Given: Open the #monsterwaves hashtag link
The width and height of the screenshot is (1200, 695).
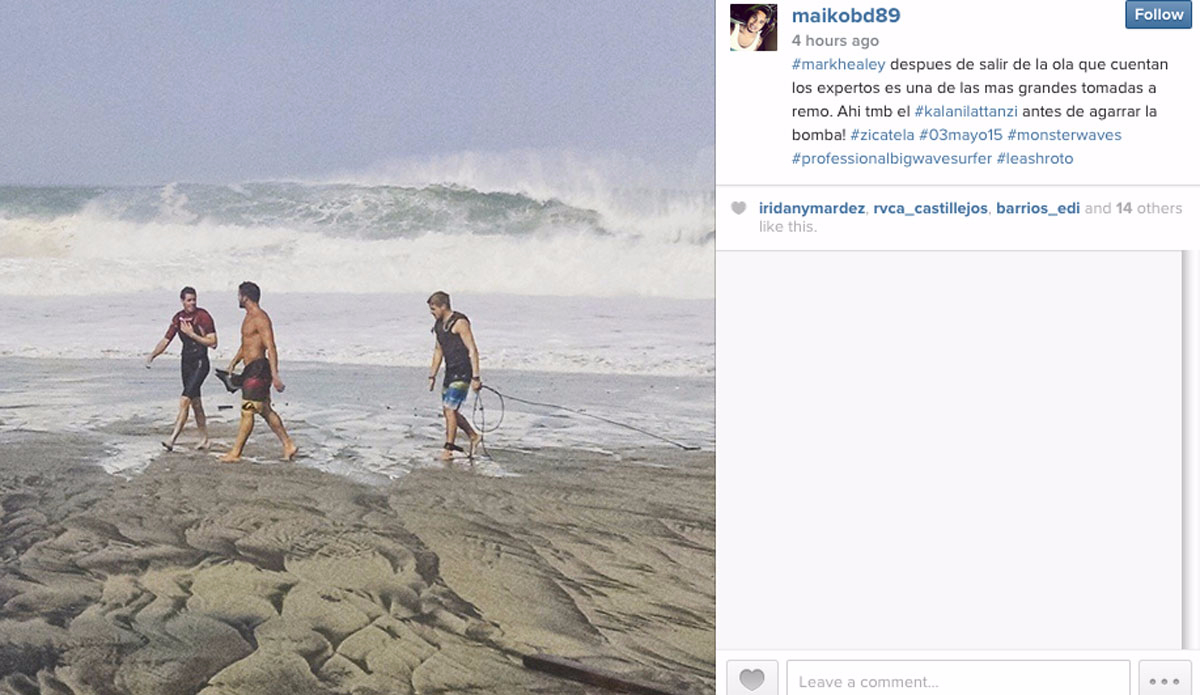Looking at the screenshot, I should [x=1064, y=135].
